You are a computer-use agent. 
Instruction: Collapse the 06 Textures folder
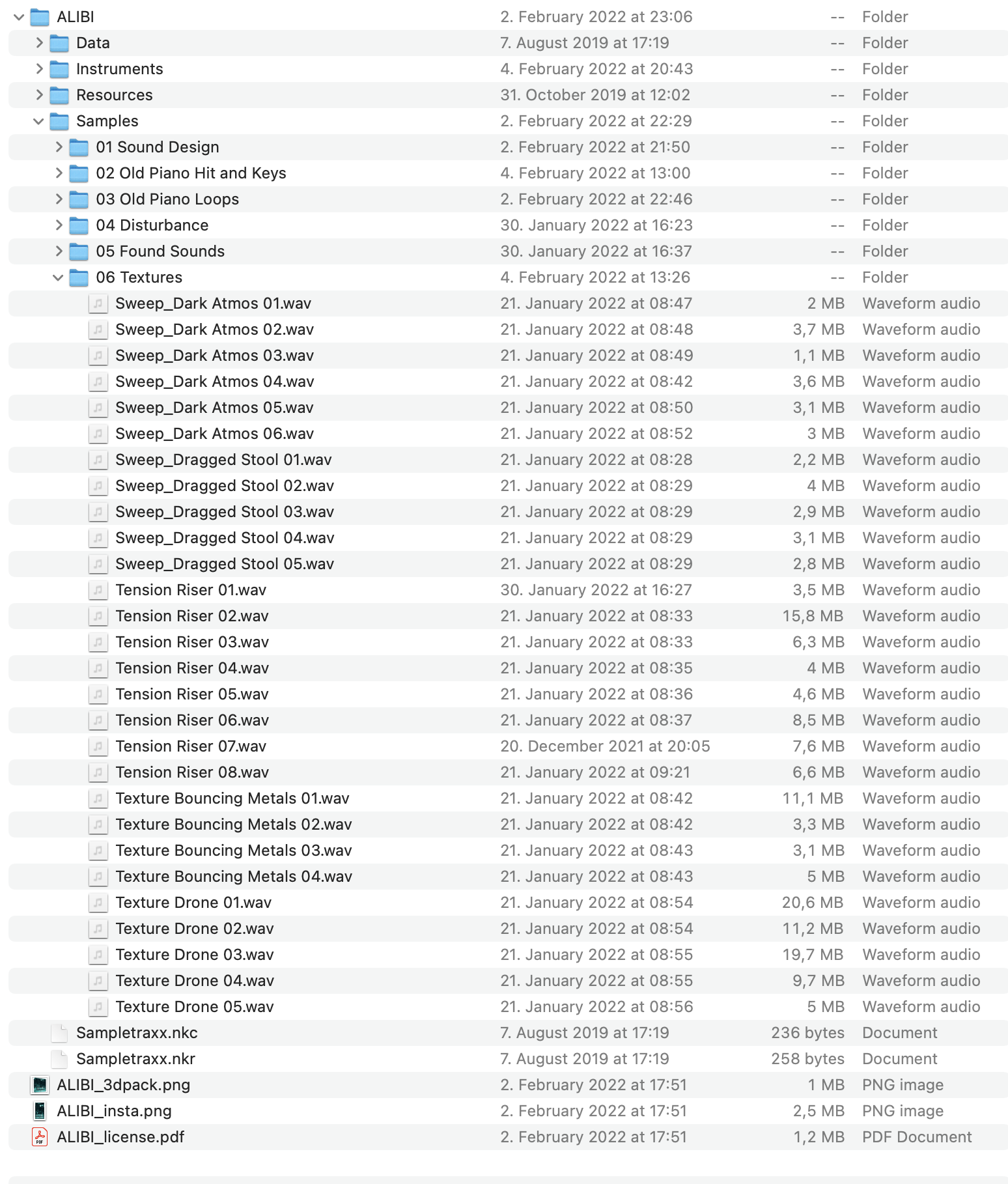[58, 277]
